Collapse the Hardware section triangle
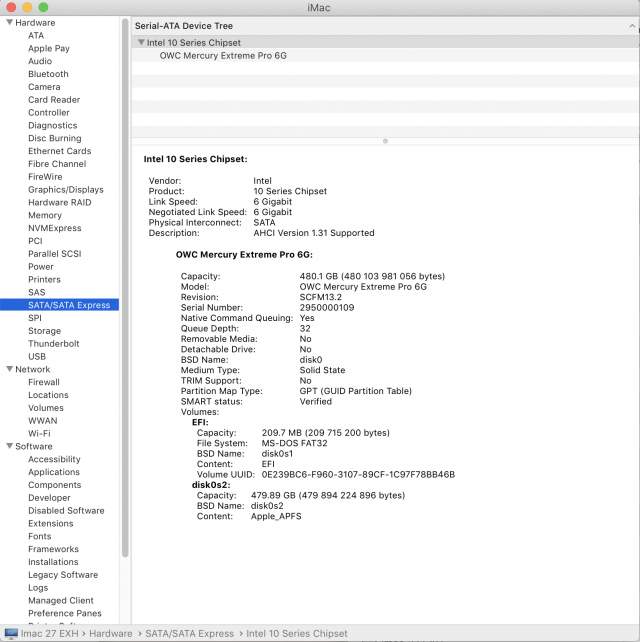This screenshot has height=642, width=640. coord(9,22)
